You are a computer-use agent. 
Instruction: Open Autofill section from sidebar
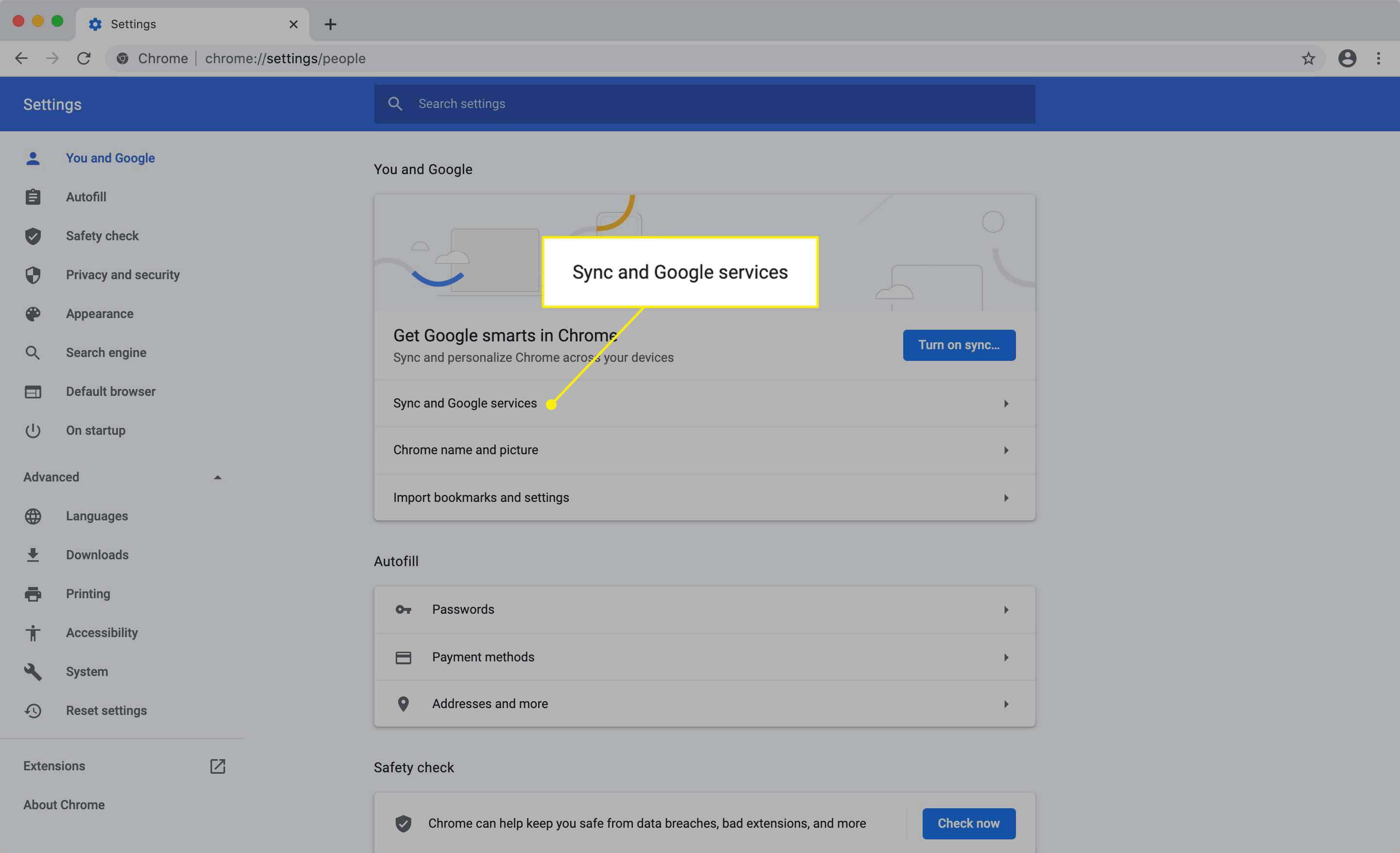point(86,196)
